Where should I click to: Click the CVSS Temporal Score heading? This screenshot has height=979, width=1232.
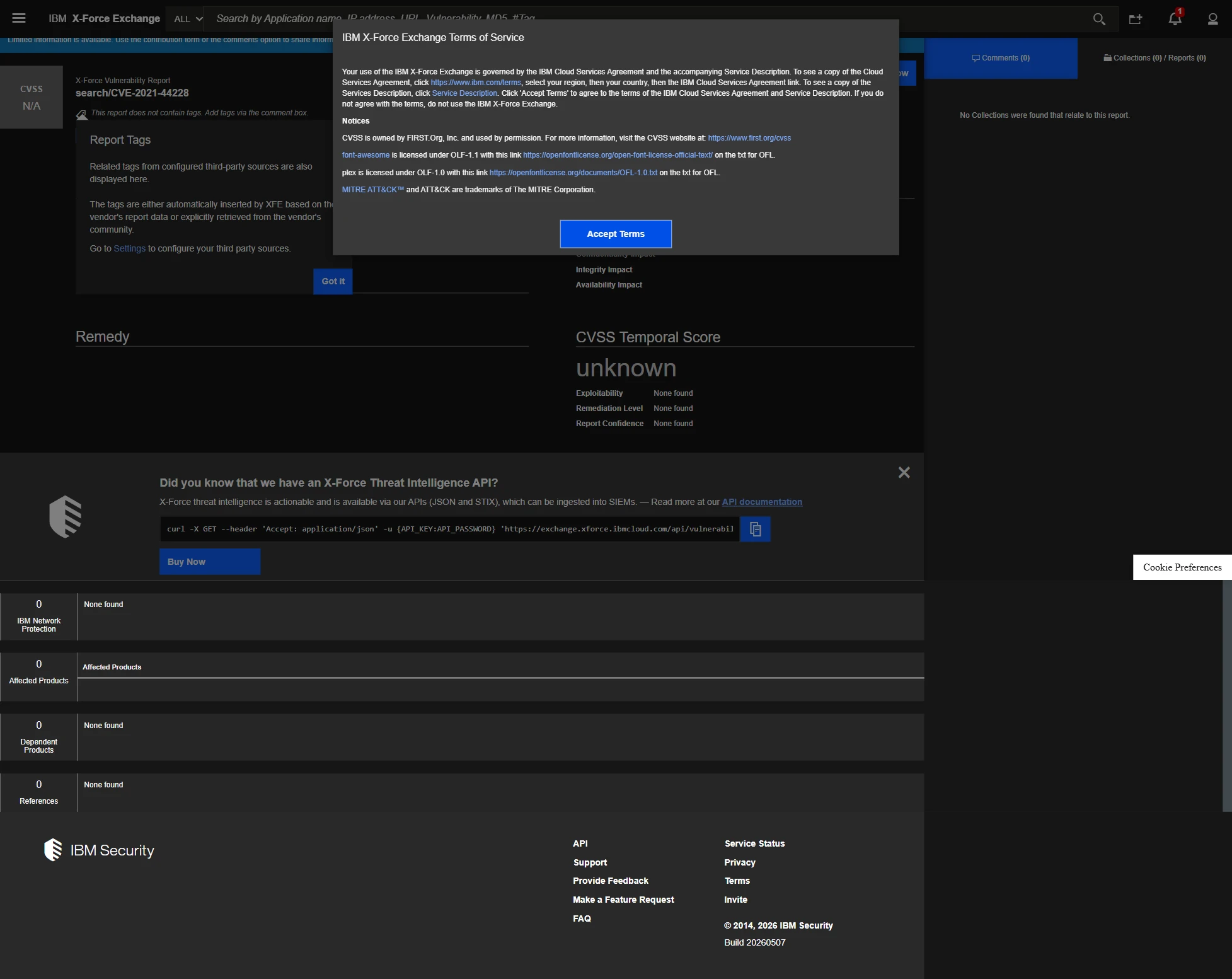click(648, 337)
